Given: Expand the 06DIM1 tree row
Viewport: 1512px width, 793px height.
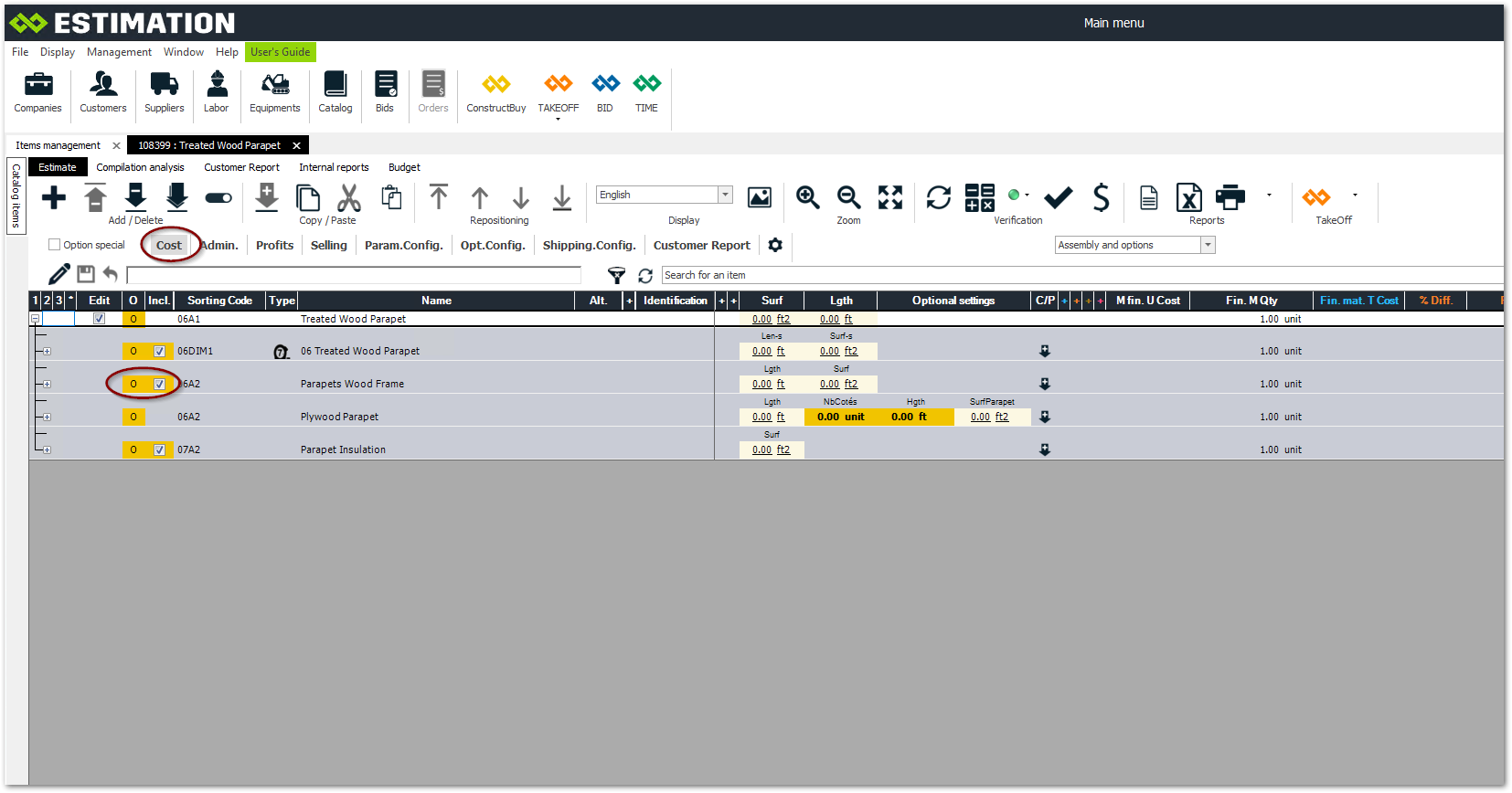Looking at the screenshot, I should point(47,351).
